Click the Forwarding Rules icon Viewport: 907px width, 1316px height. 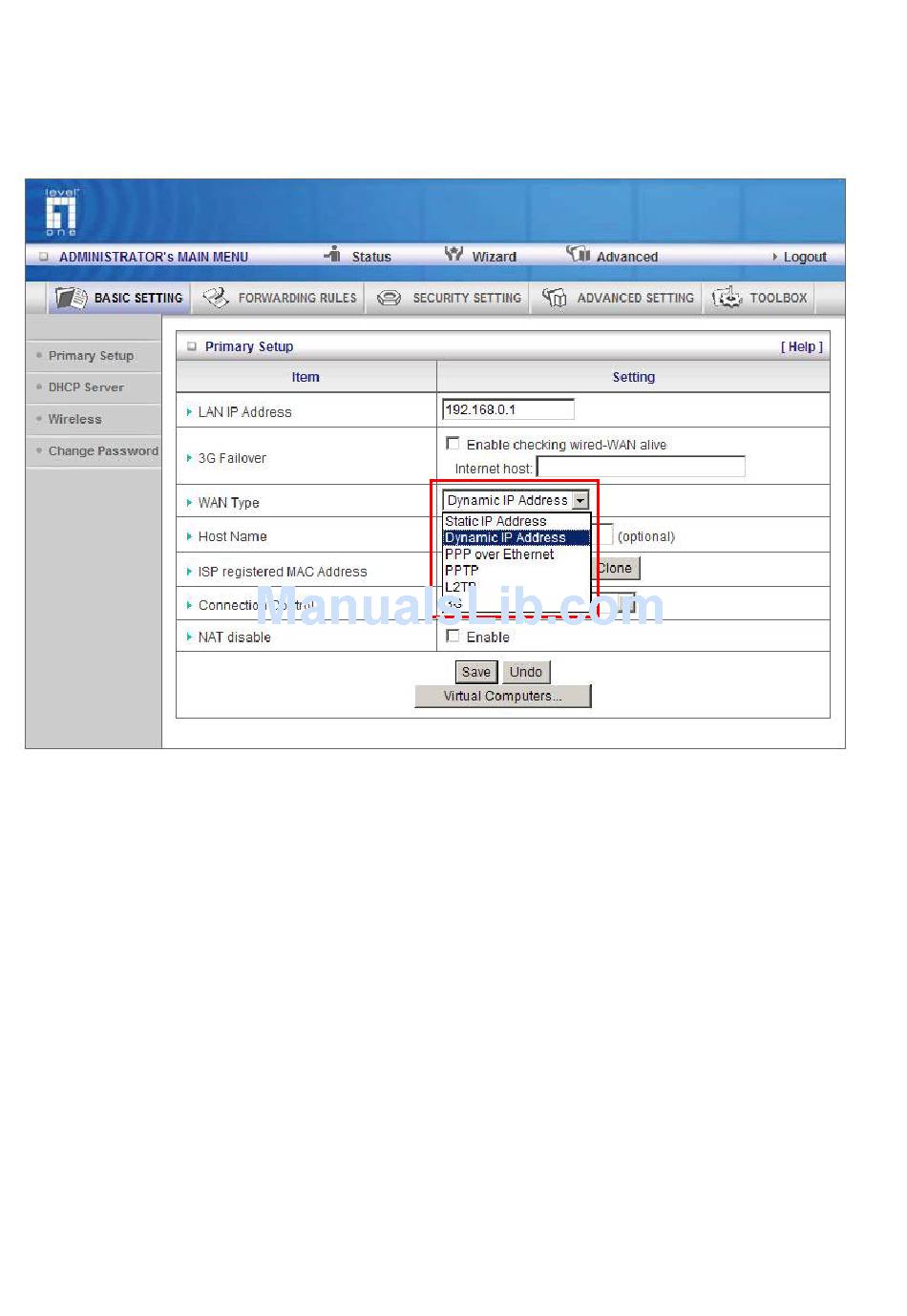pos(216,298)
